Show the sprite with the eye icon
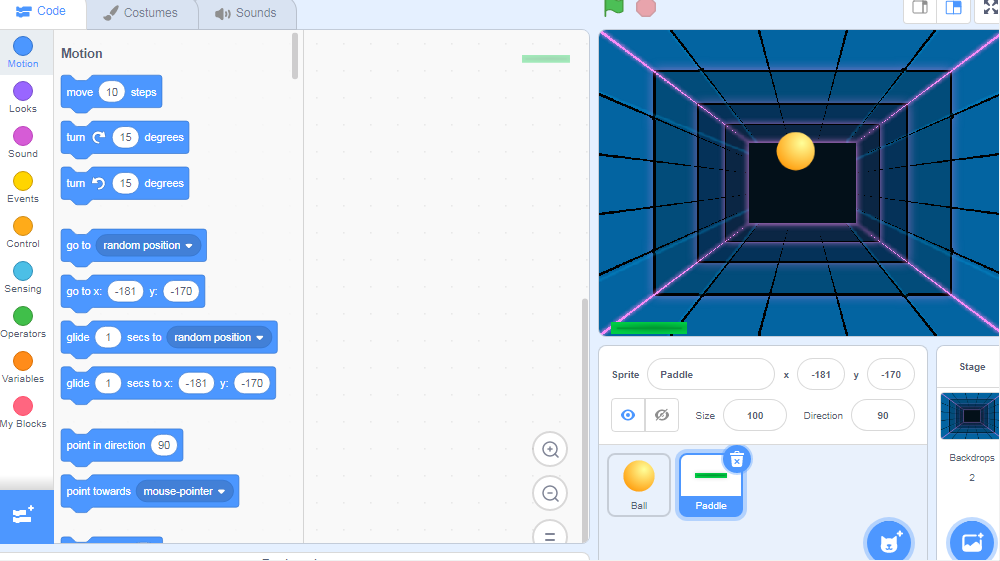This screenshot has width=1000, height=561. (x=628, y=416)
